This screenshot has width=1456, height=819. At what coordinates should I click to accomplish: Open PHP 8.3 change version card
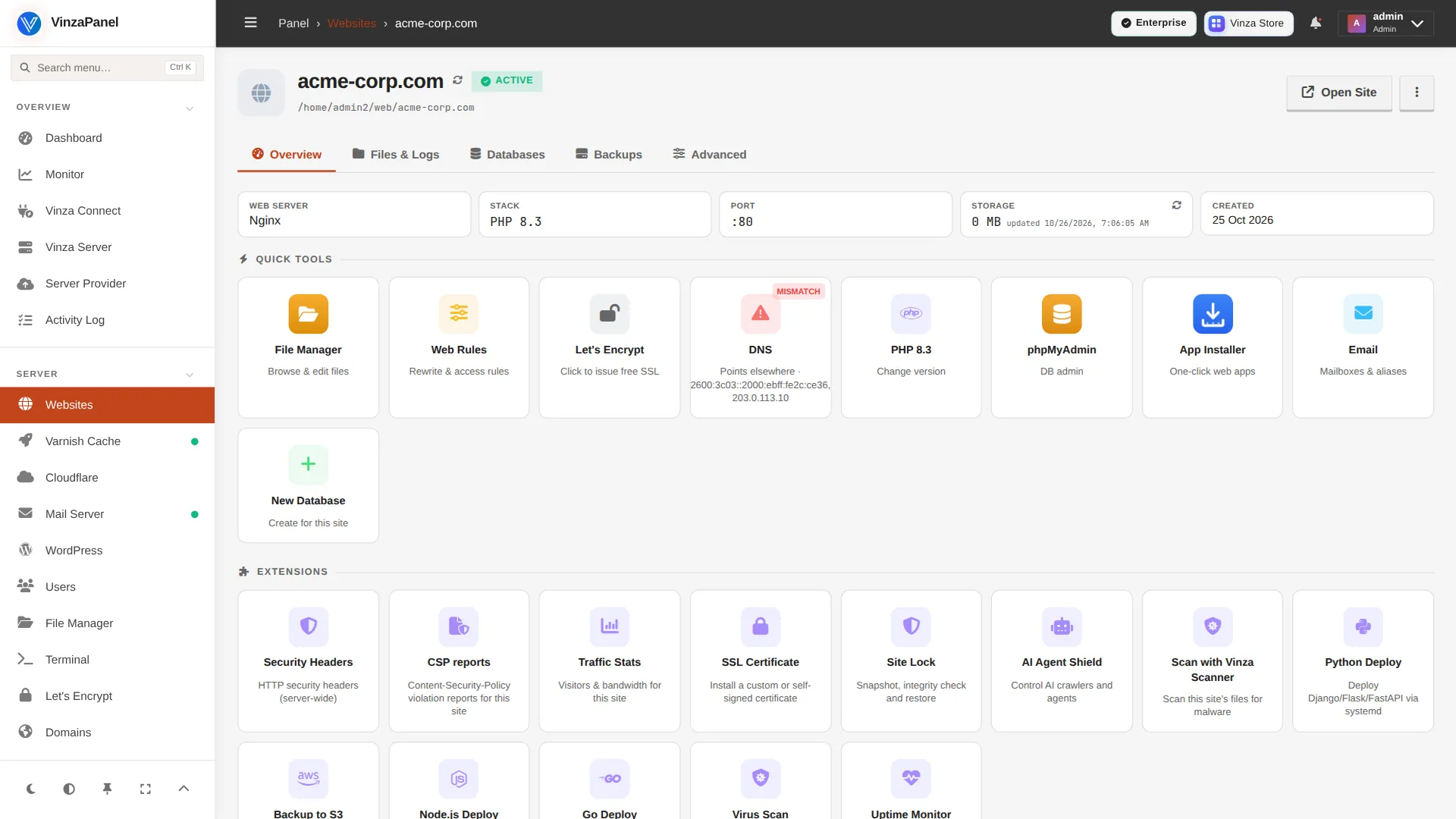(x=911, y=347)
